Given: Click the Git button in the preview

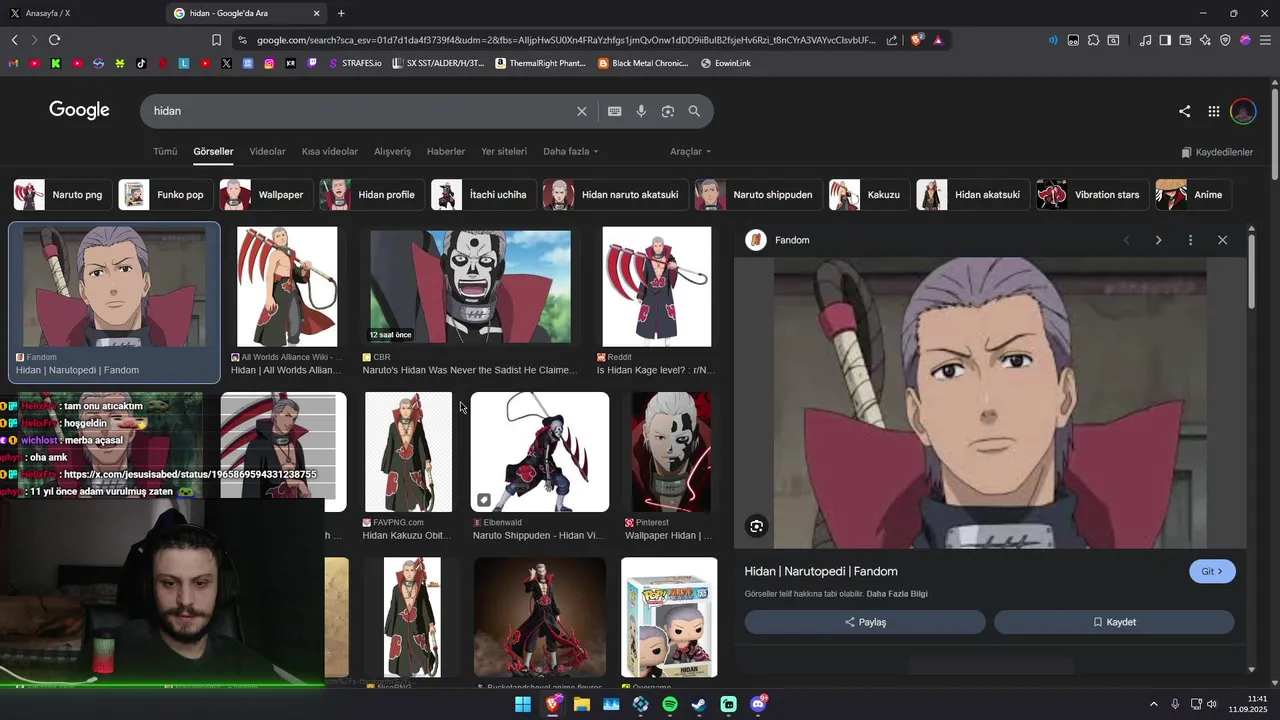Looking at the screenshot, I should point(1212,572).
